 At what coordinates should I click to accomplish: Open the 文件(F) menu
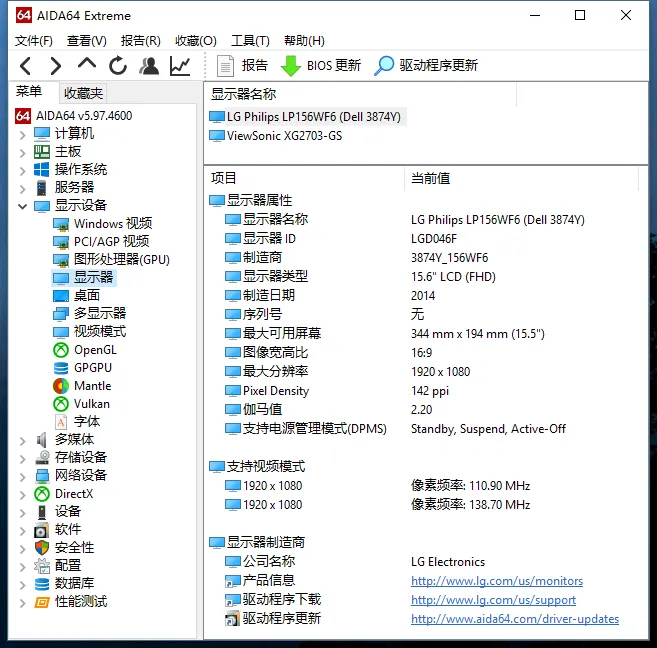point(34,41)
